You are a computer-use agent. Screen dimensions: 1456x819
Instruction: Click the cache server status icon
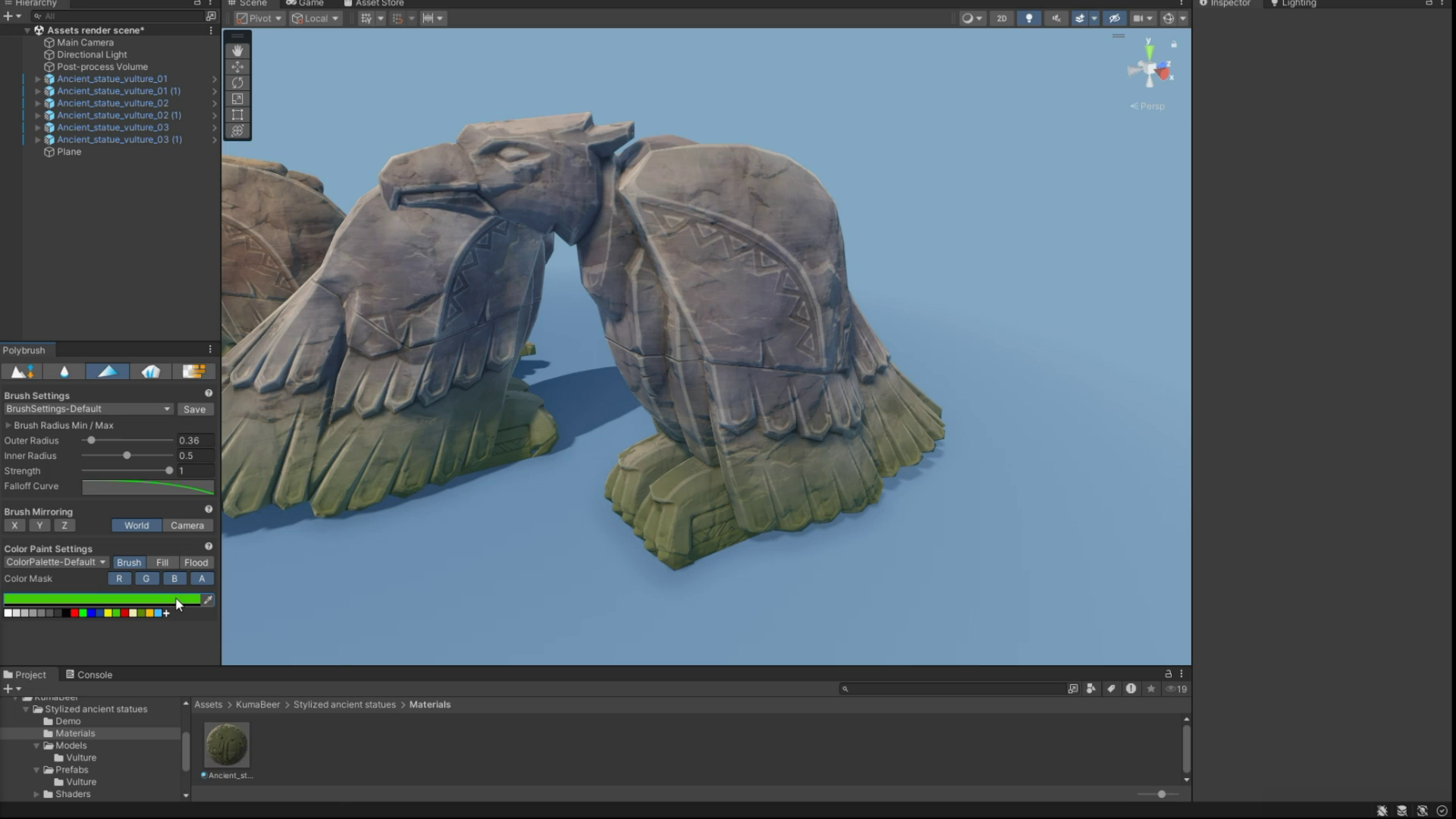pyautogui.click(x=1401, y=811)
